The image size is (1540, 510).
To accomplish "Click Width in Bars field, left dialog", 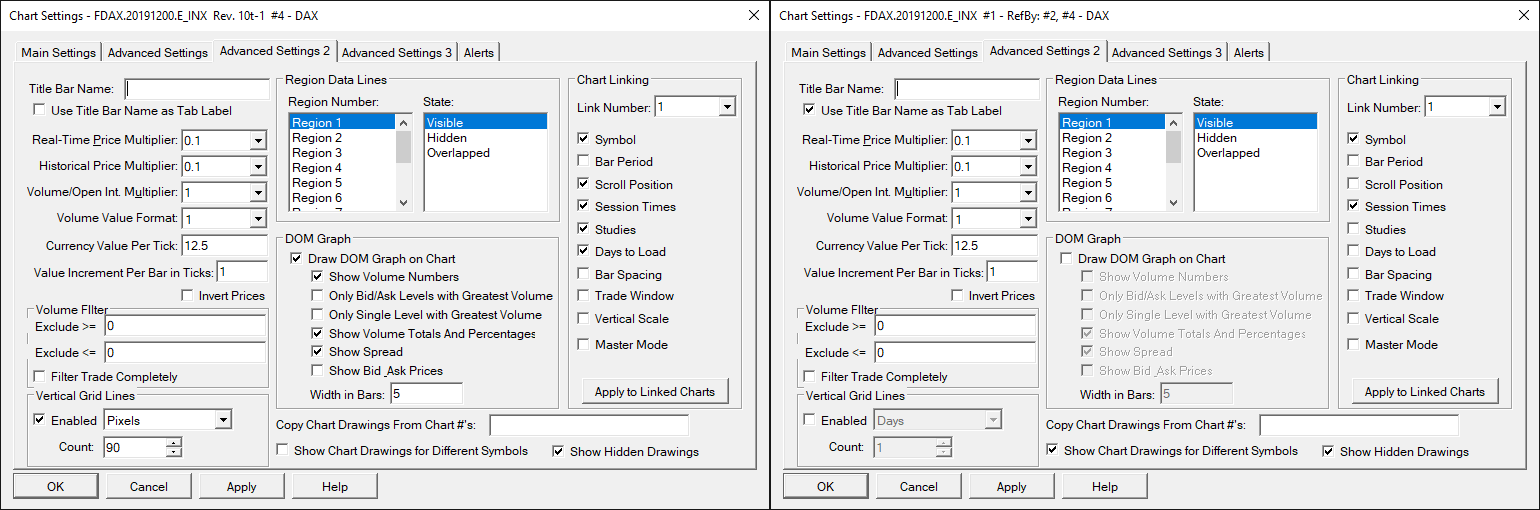I will 426,394.
